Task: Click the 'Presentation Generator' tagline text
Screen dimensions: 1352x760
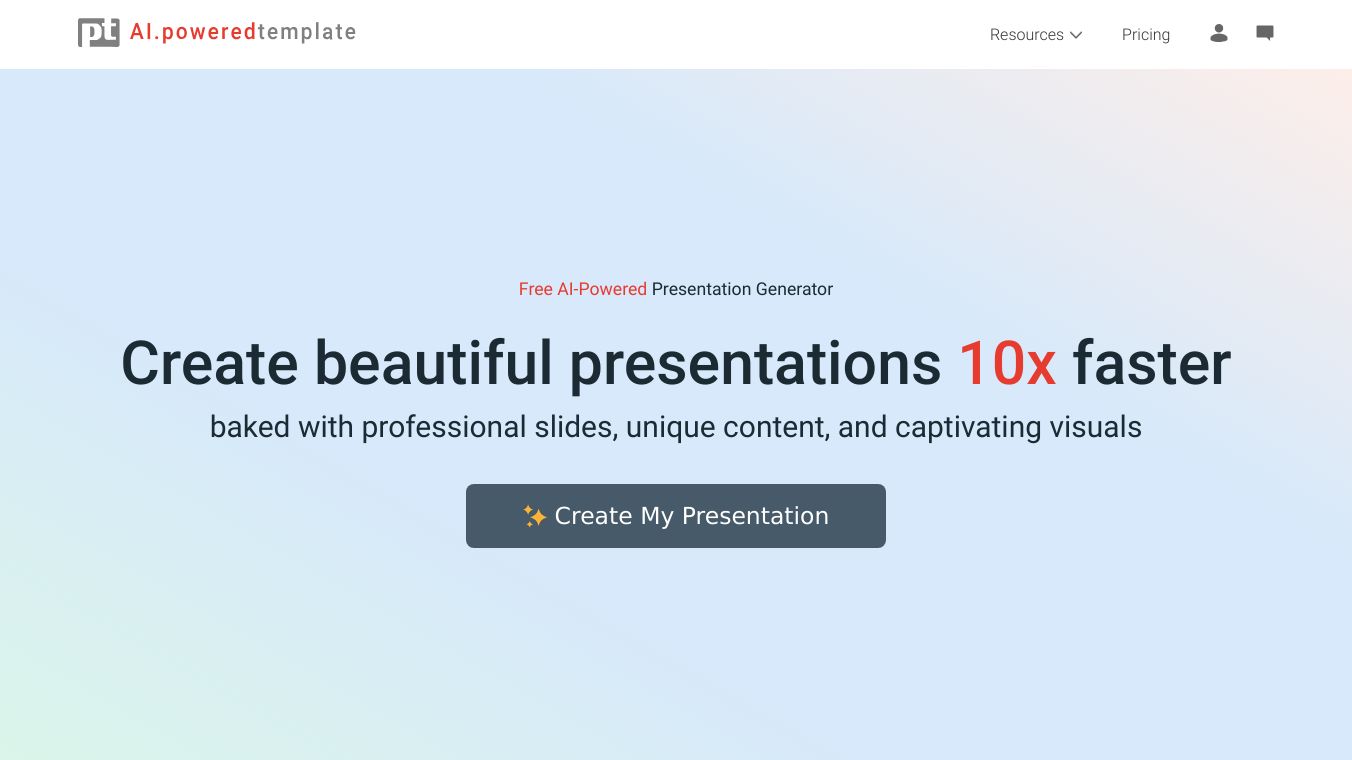Action: (742, 289)
